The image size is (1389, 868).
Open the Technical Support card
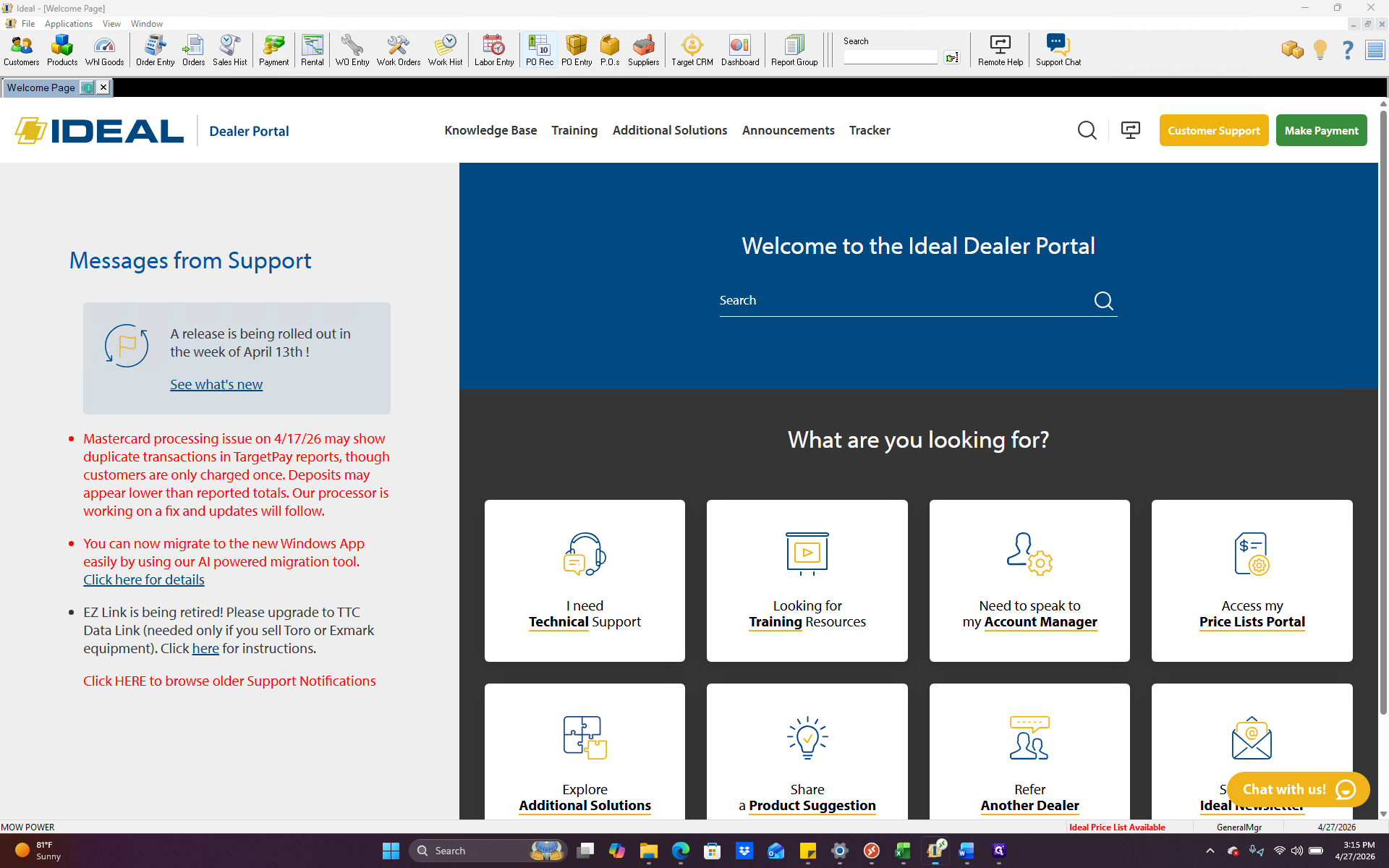pos(585,580)
